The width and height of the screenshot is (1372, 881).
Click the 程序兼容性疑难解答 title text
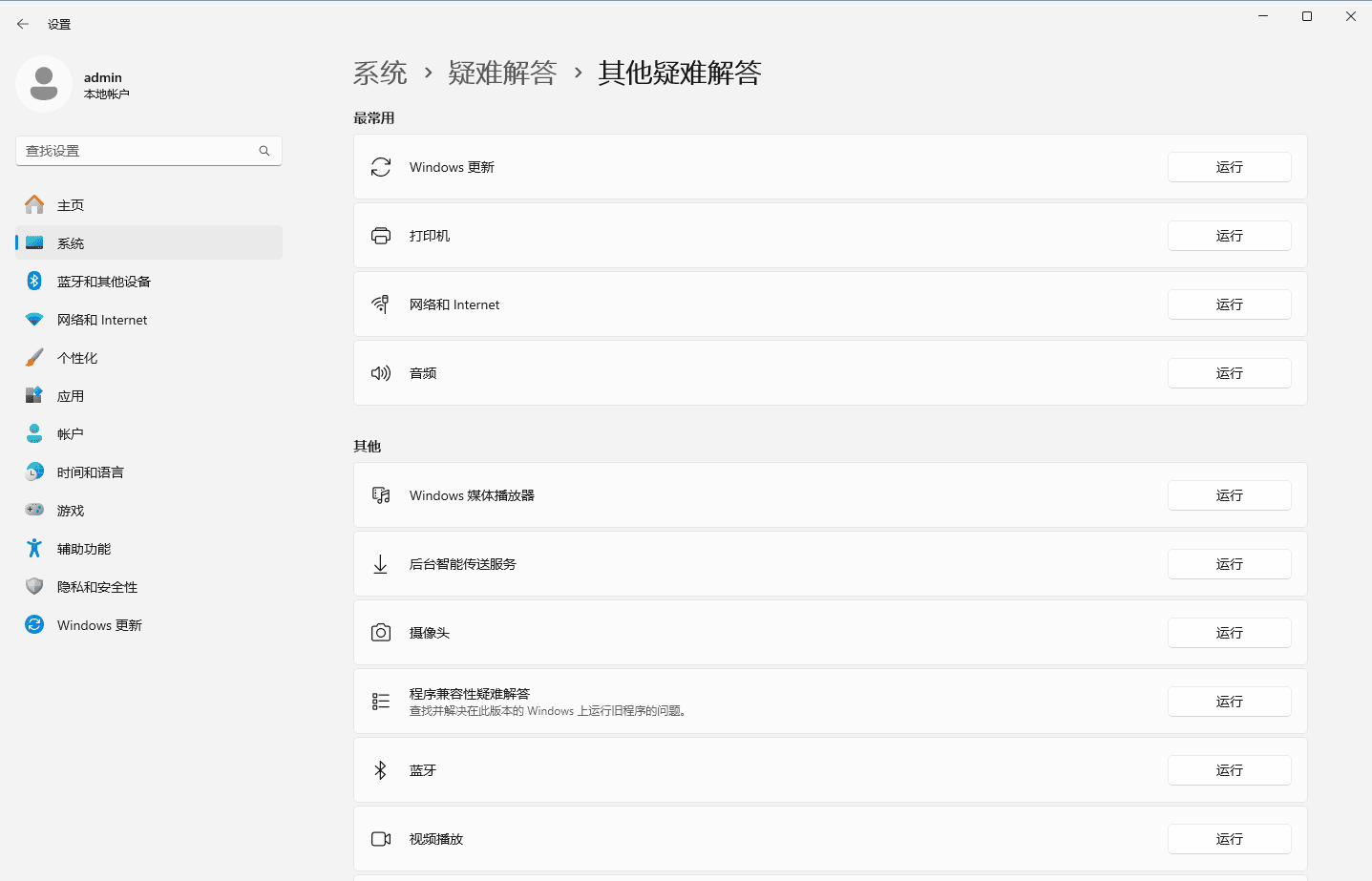click(x=470, y=694)
